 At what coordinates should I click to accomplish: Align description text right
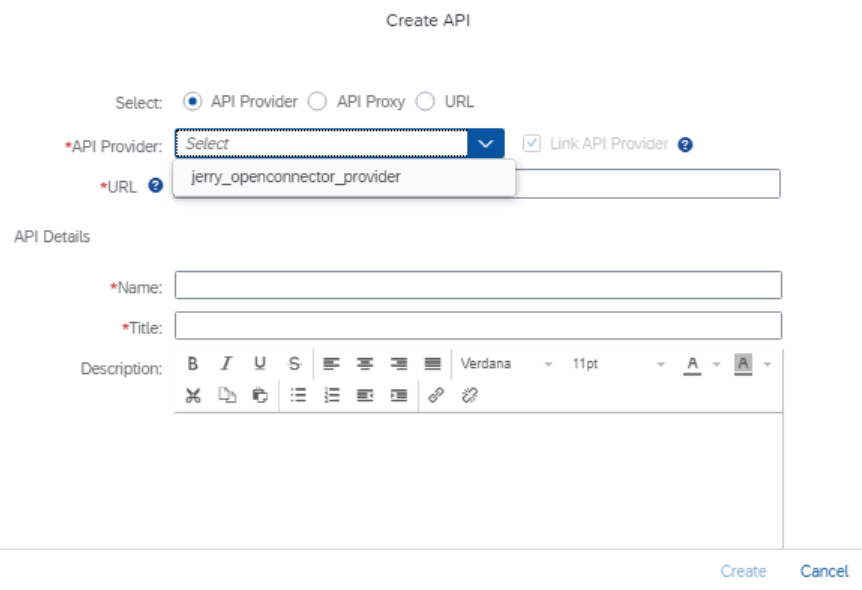[x=399, y=363]
